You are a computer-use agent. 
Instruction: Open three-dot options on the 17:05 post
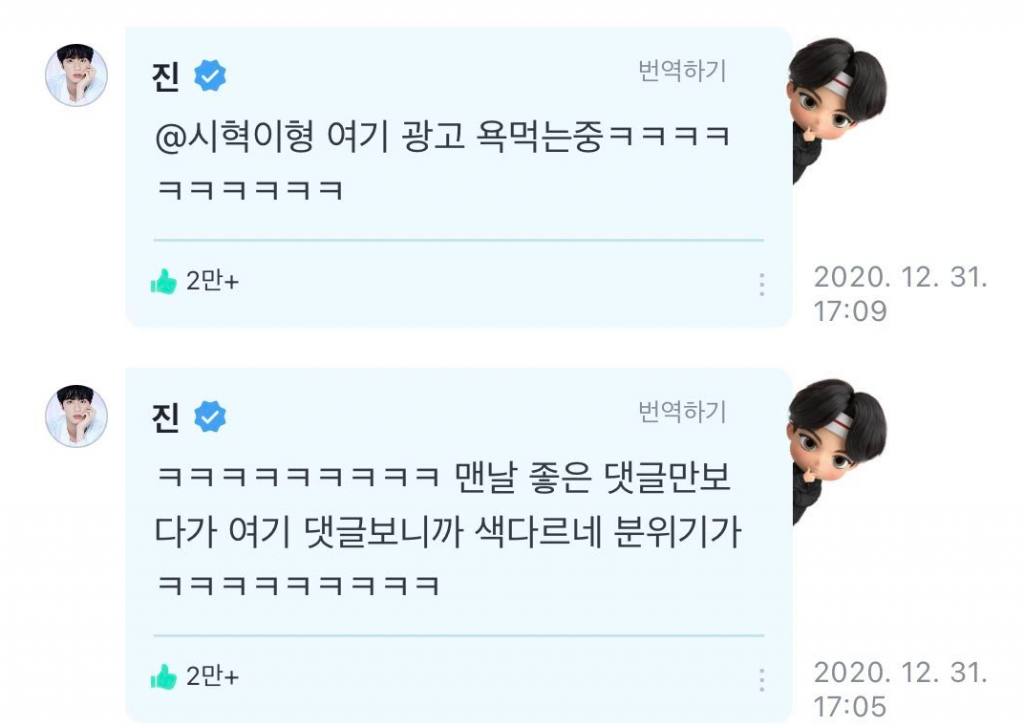click(x=761, y=680)
